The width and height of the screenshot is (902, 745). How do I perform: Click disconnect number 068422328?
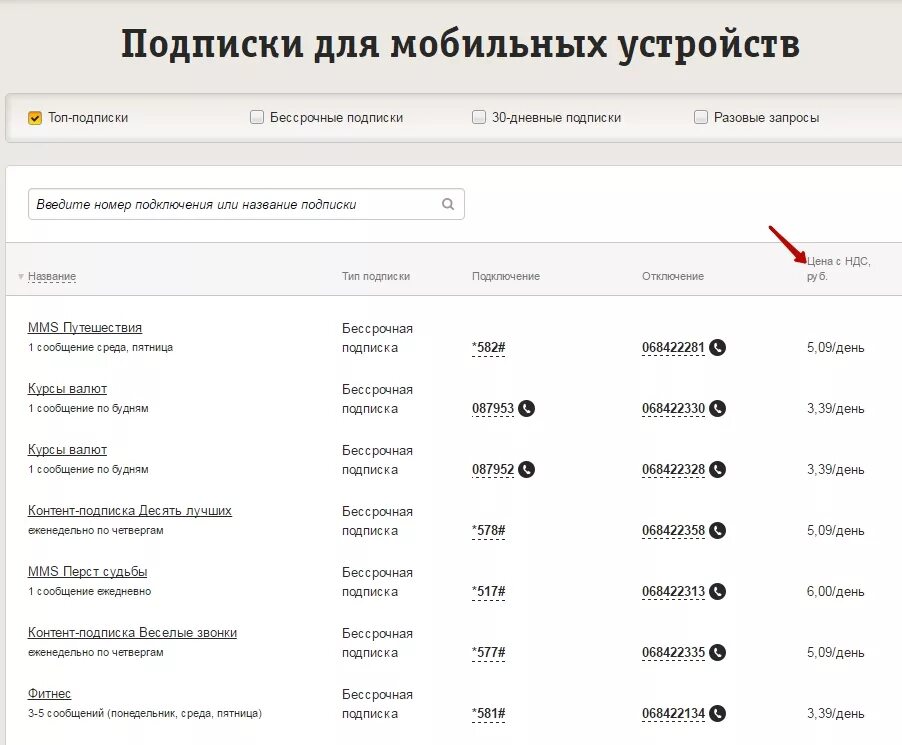point(673,469)
